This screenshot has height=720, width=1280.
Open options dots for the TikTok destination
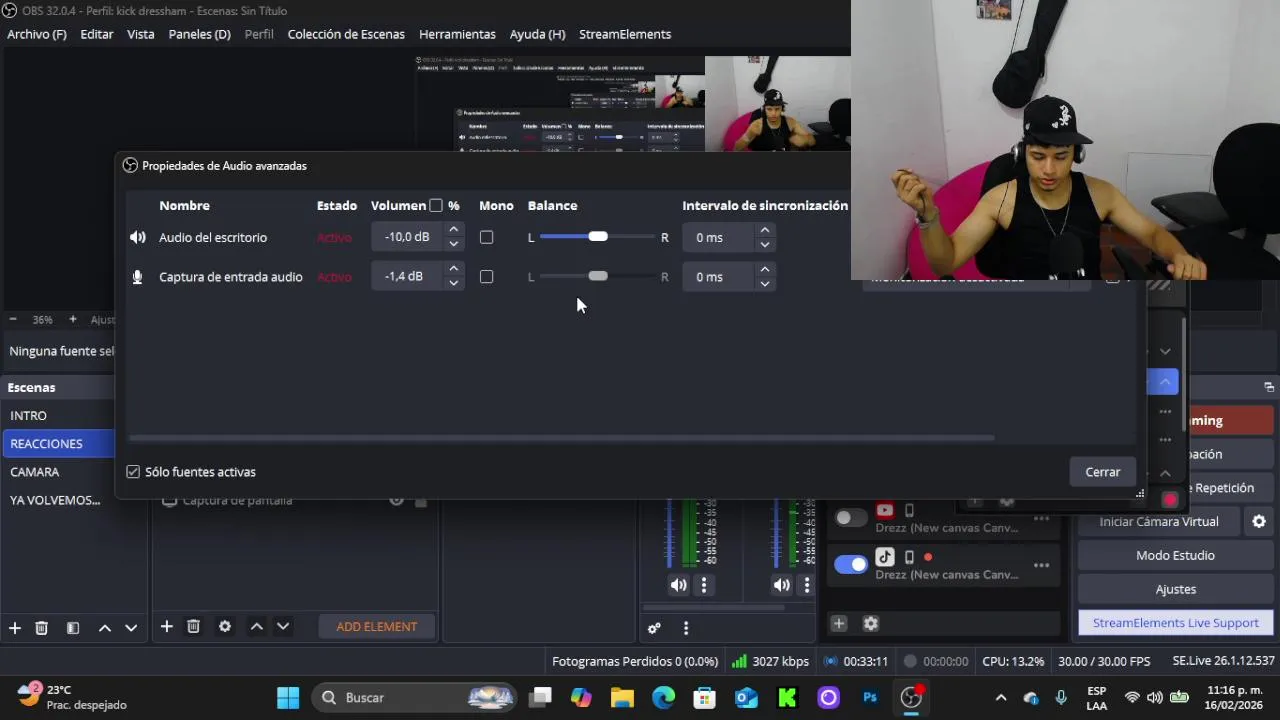coord(1041,565)
